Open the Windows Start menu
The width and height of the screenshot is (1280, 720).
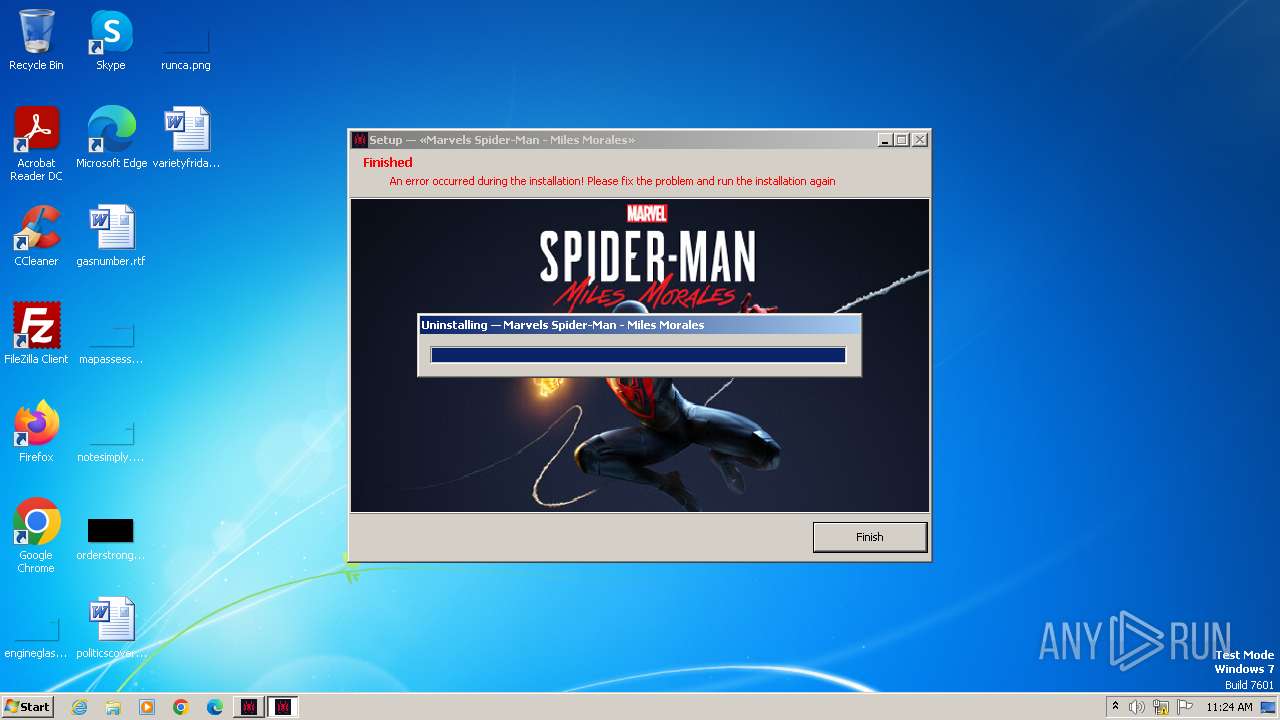(28, 707)
